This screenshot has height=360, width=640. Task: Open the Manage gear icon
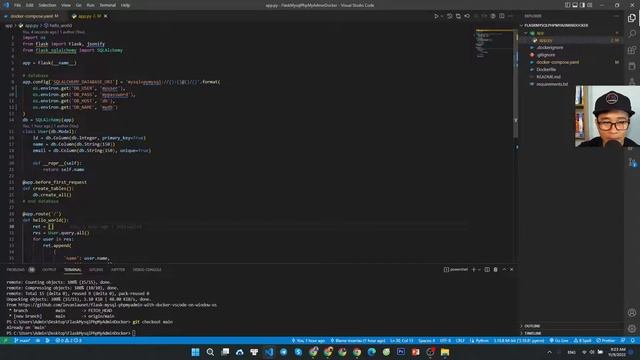(x=632, y=329)
